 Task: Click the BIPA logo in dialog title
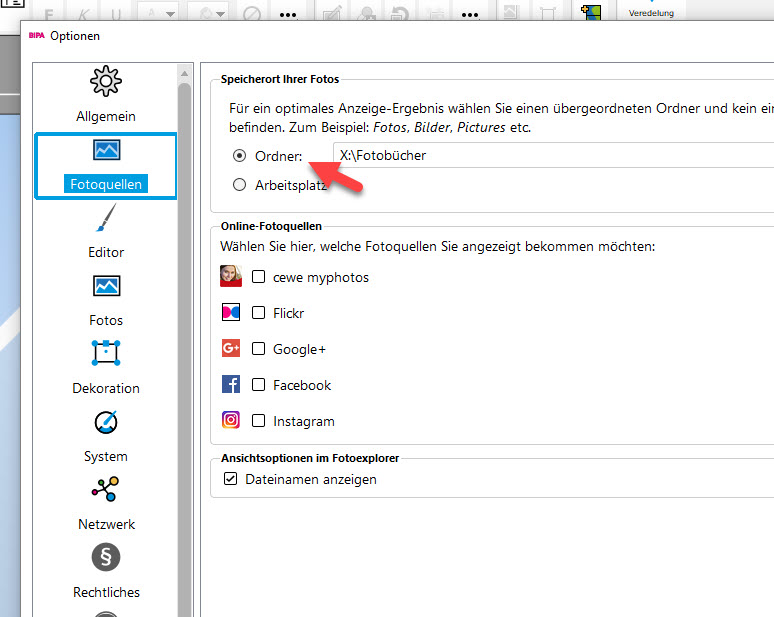(37, 36)
